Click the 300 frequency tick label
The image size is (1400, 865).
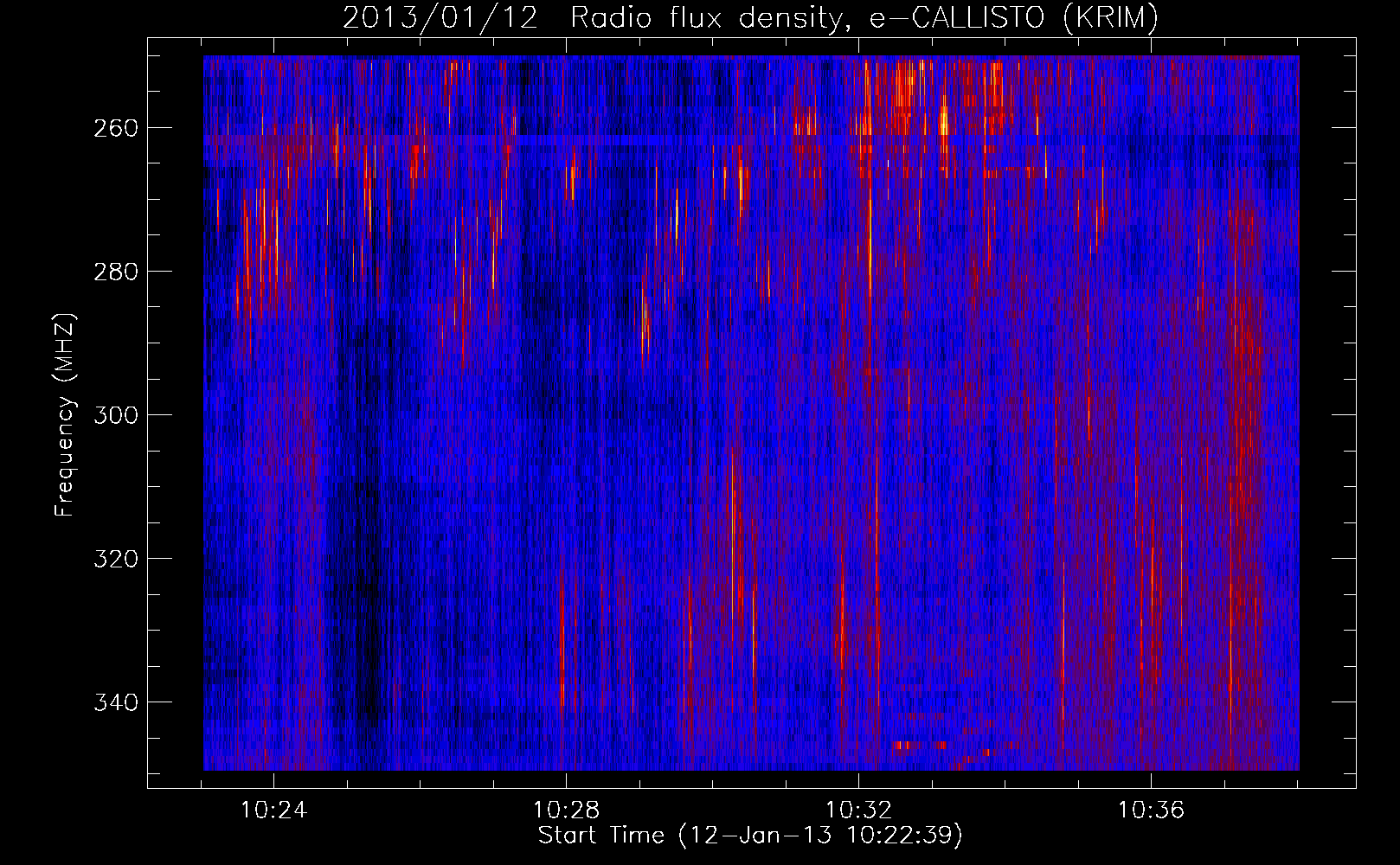115,415
